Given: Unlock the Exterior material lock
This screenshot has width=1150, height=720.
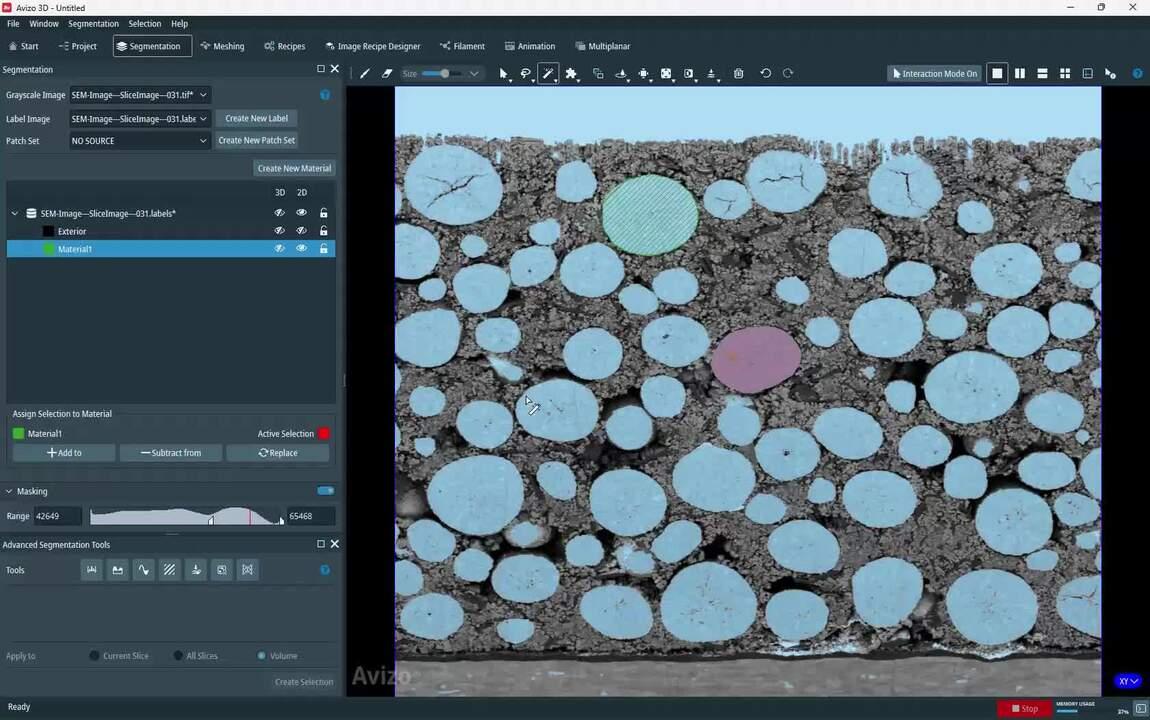Looking at the screenshot, I should tap(323, 231).
